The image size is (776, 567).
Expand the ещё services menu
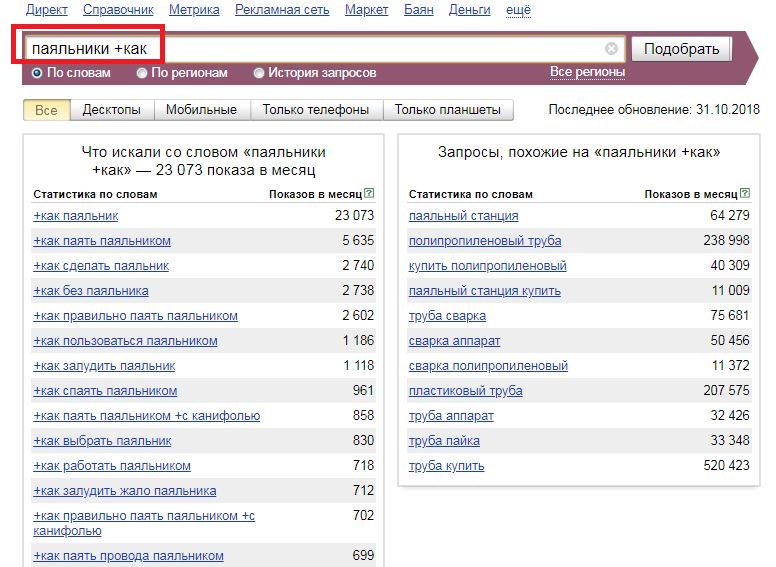[518, 10]
